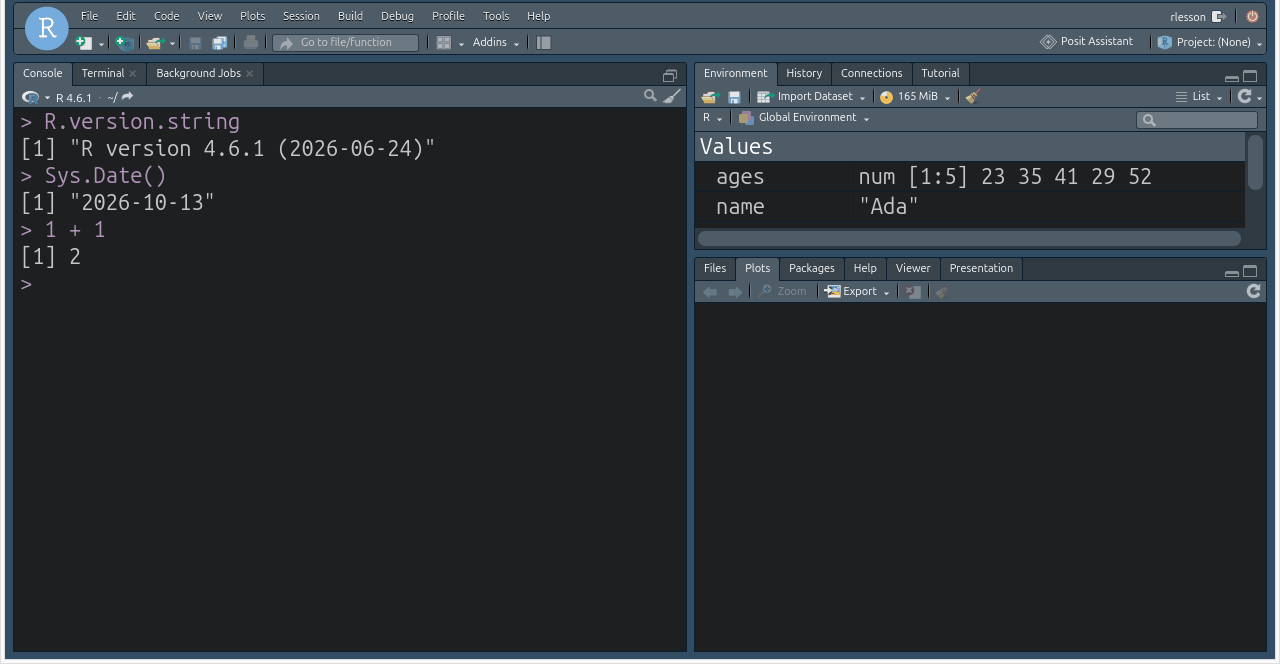The height and width of the screenshot is (664, 1280).
Task: Clear environment objects with broom icon
Action: coord(973,97)
